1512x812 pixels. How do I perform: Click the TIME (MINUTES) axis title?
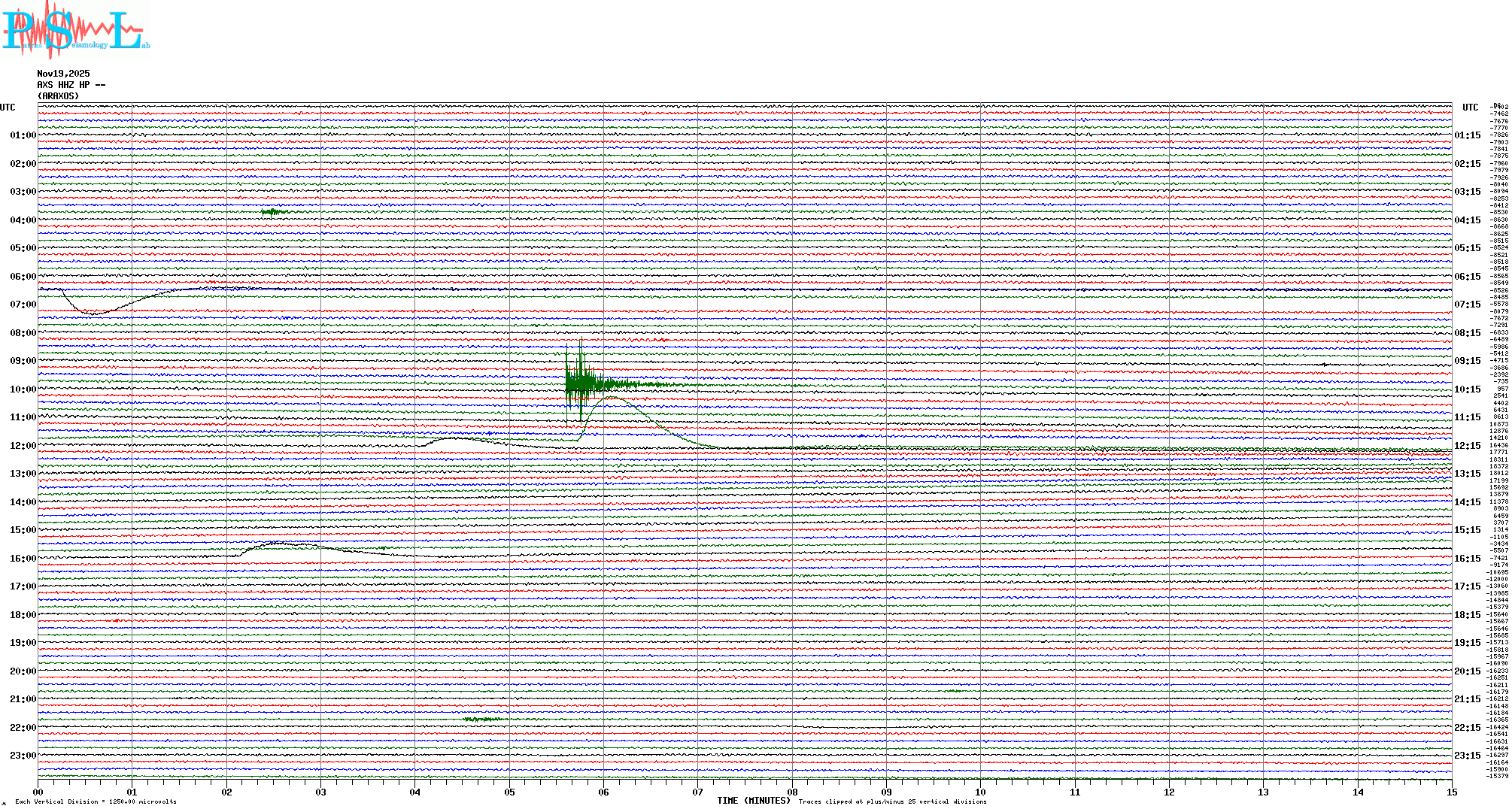tap(753, 801)
